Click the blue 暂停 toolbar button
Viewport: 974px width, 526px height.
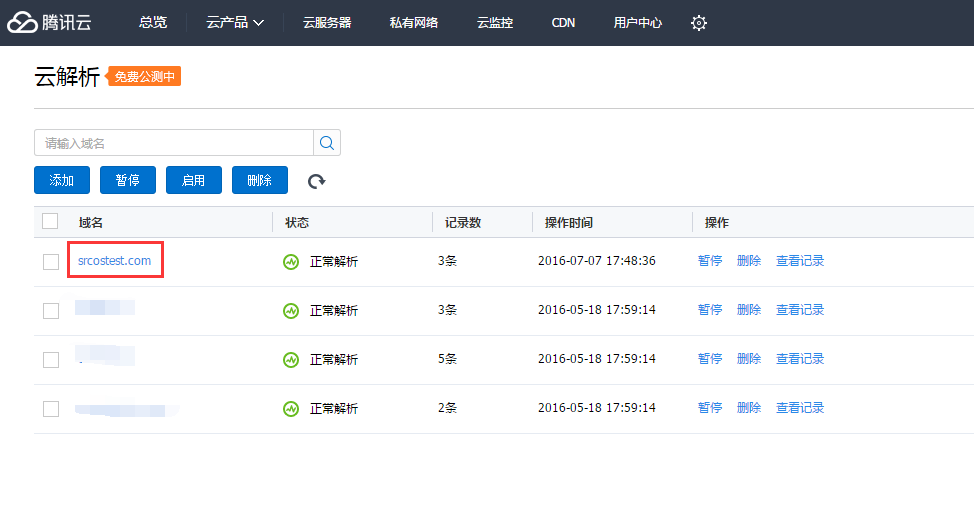128,180
